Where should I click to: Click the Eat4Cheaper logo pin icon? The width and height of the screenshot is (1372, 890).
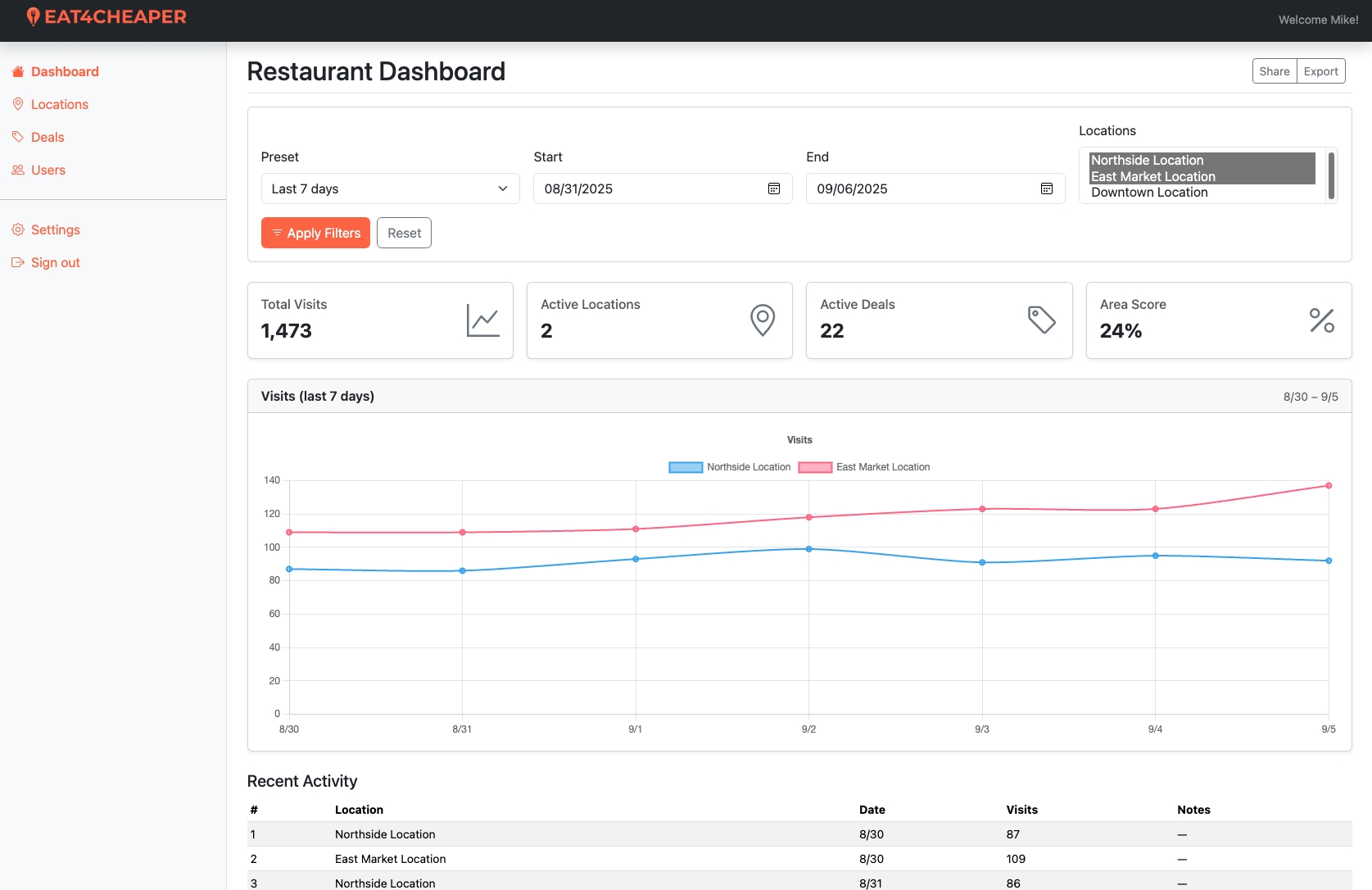point(33,17)
